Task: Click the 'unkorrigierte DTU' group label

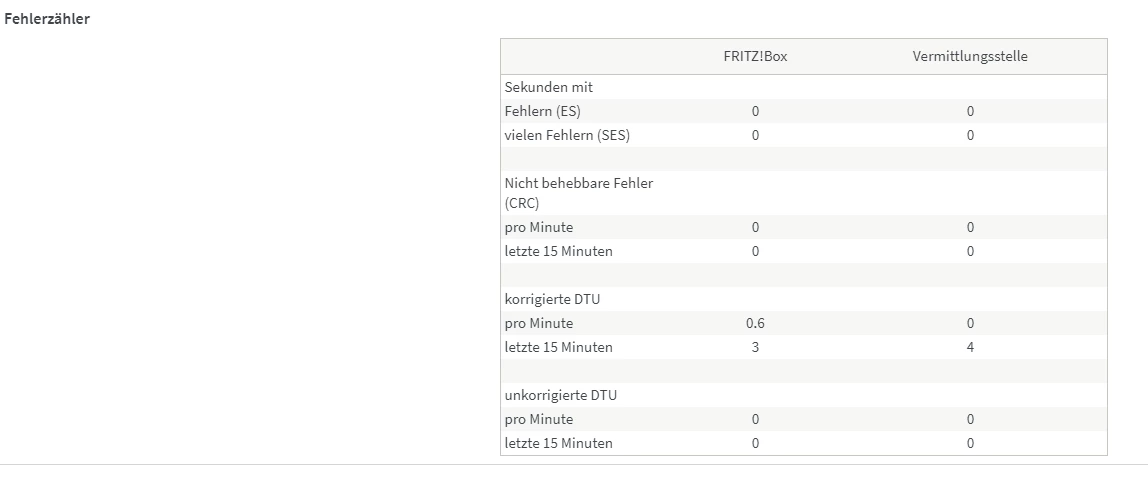Action: point(560,395)
